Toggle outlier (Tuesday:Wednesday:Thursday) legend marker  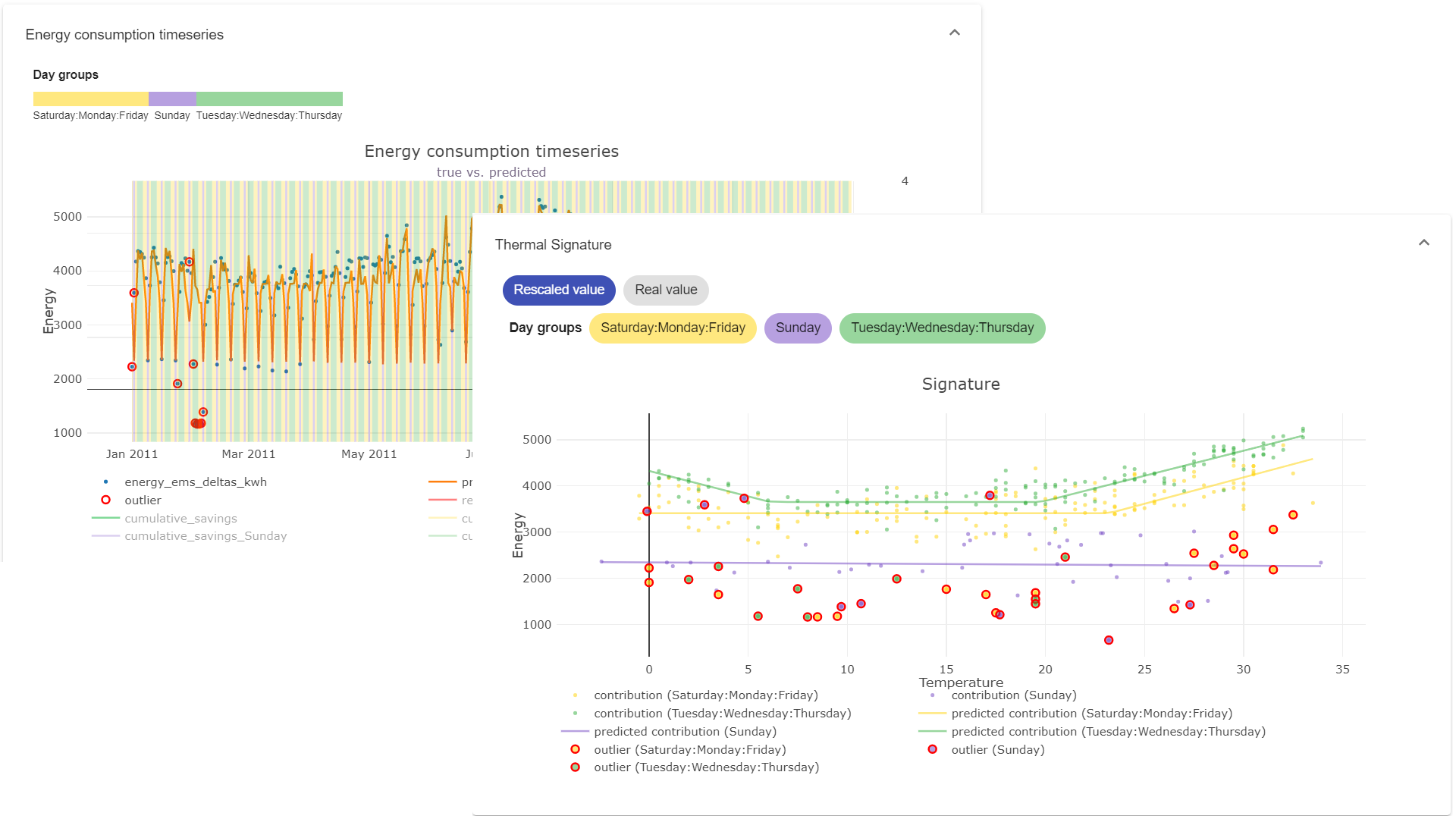tap(706, 767)
